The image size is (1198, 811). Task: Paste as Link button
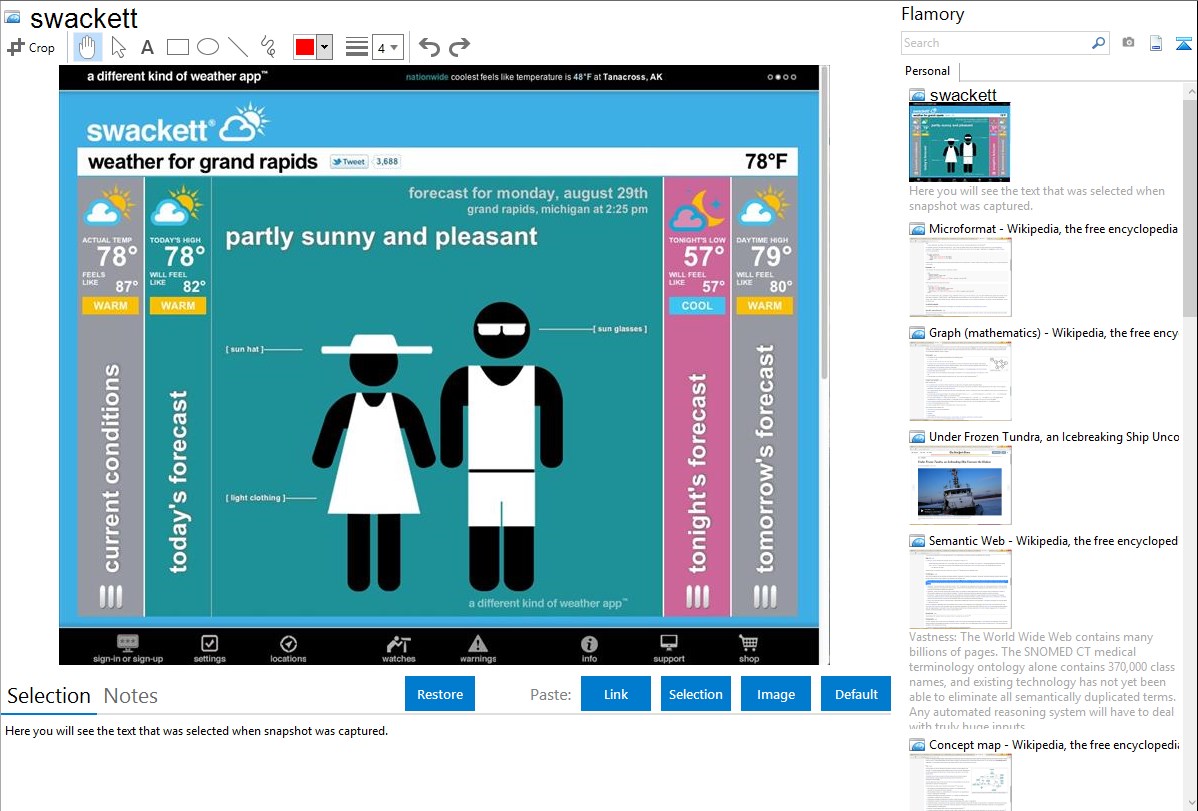tap(616, 694)
